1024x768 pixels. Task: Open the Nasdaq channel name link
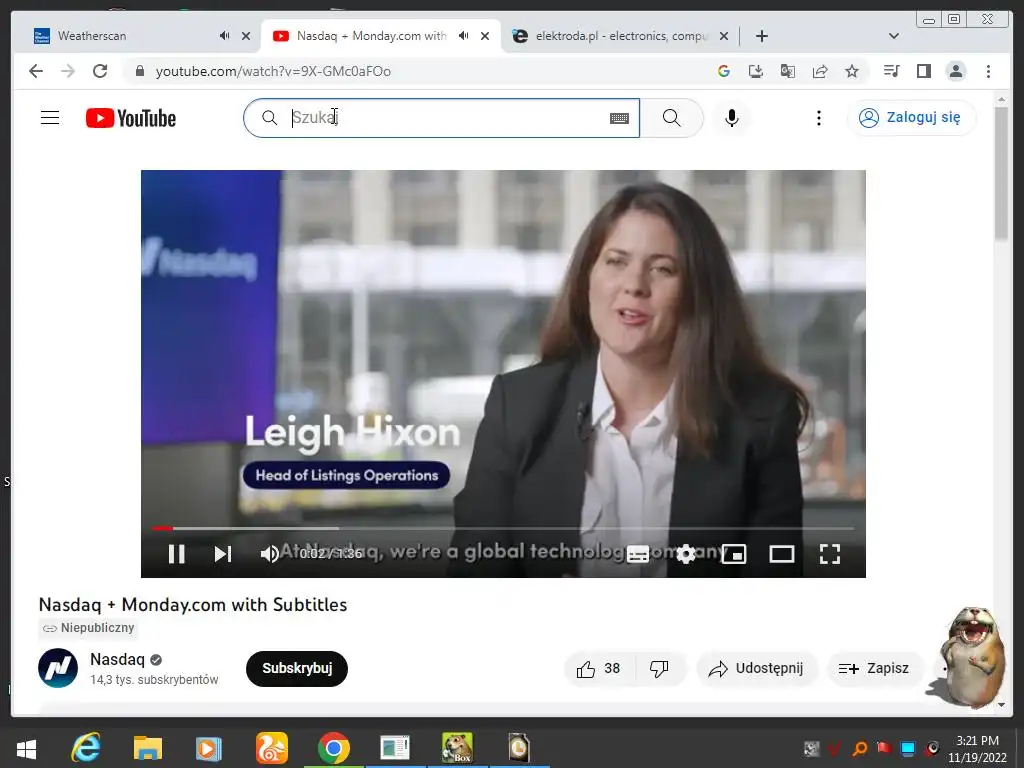pos(117,659)
